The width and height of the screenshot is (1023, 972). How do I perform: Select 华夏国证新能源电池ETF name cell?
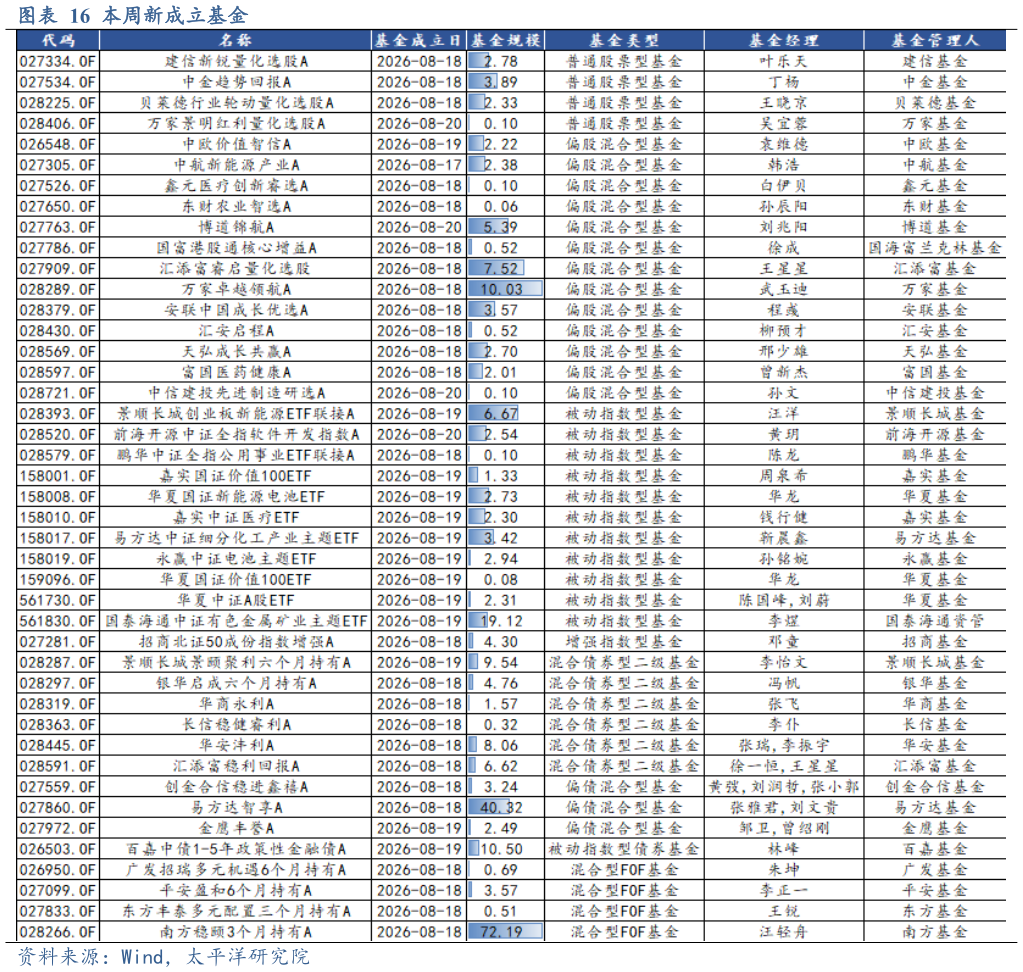[x=236, y=496]
